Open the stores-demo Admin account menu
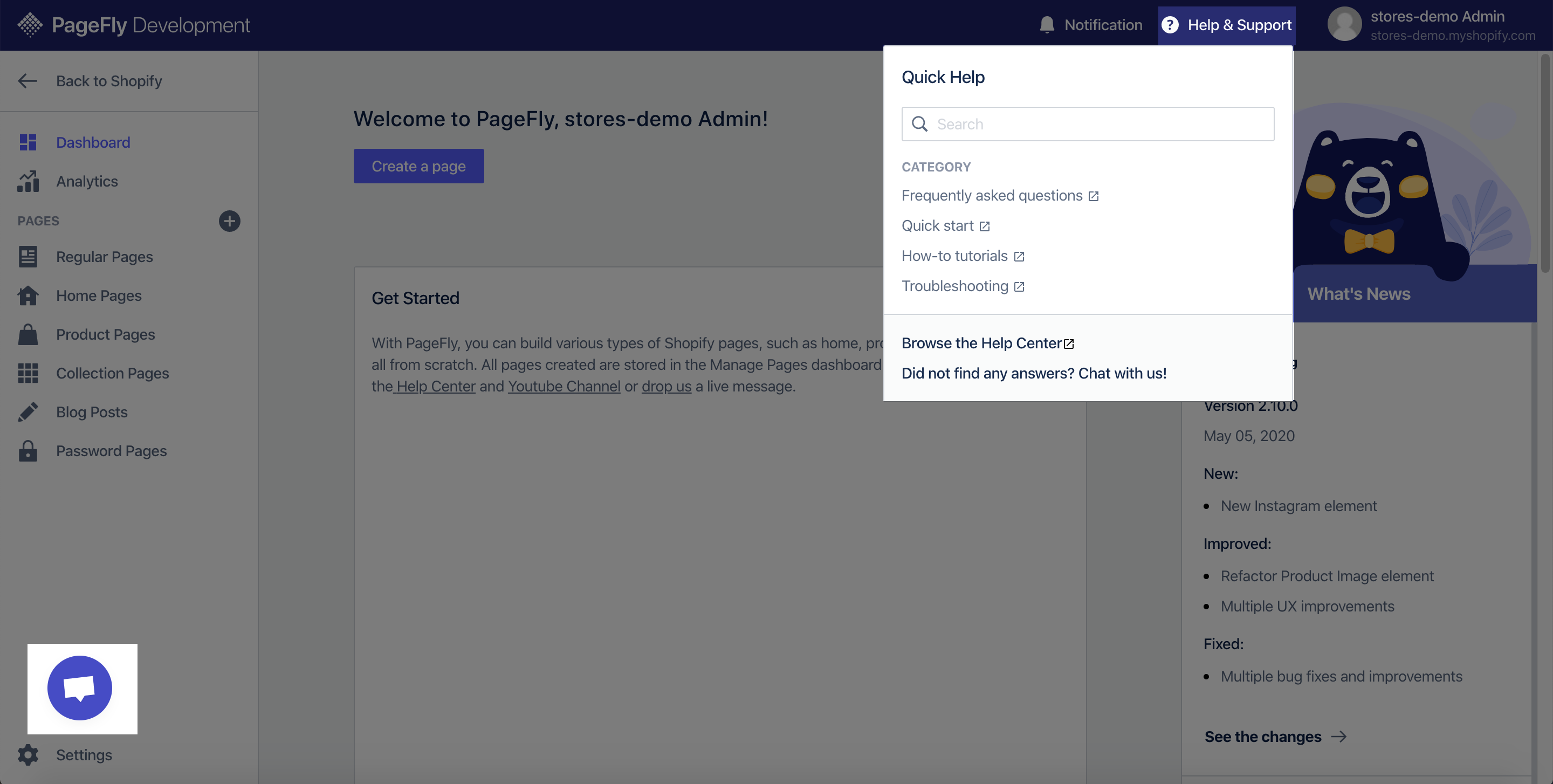1553x784 pixels. coord(1432,25)
